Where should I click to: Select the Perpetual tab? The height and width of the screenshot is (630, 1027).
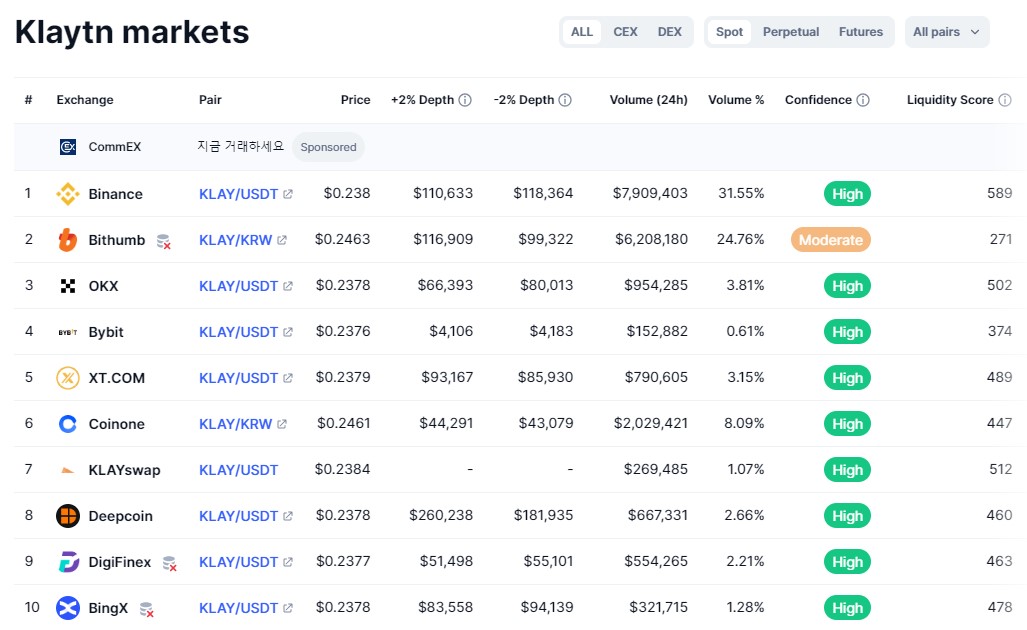790,31
